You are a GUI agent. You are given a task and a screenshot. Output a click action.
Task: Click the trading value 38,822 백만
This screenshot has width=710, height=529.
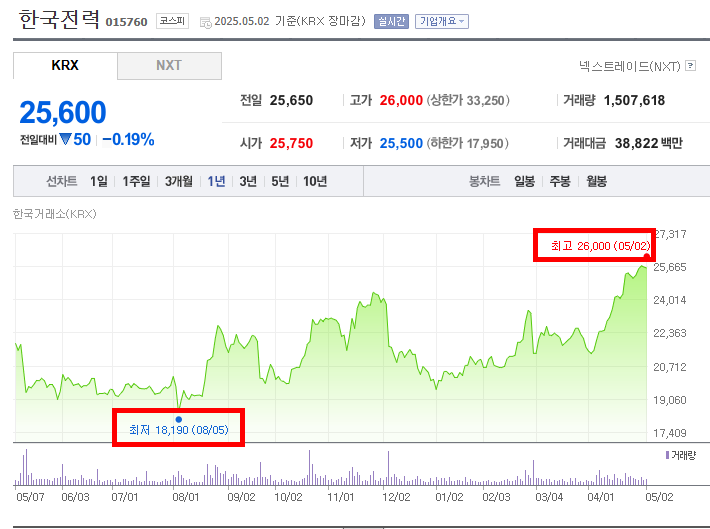coord(648,143)
